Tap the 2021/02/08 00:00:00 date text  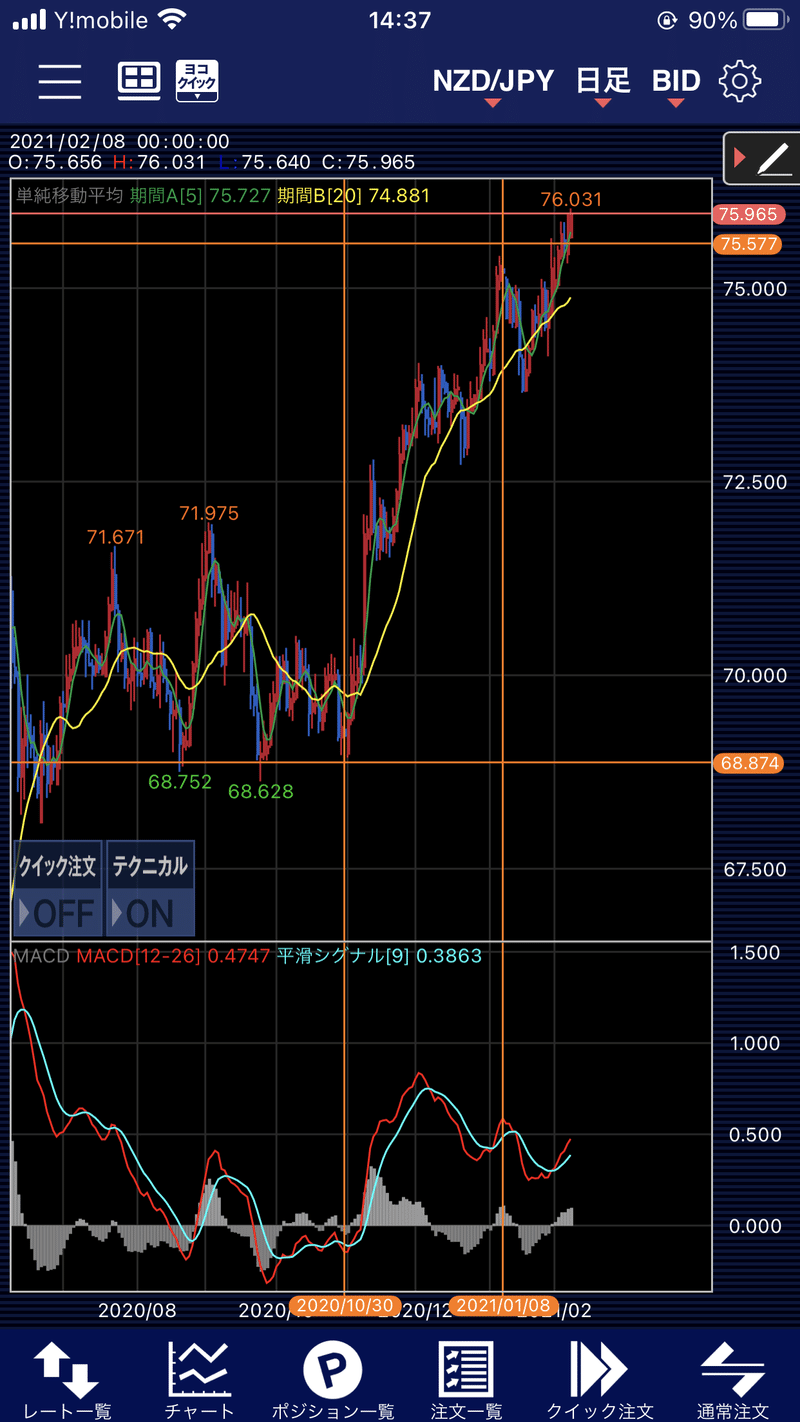pos(119,143)
